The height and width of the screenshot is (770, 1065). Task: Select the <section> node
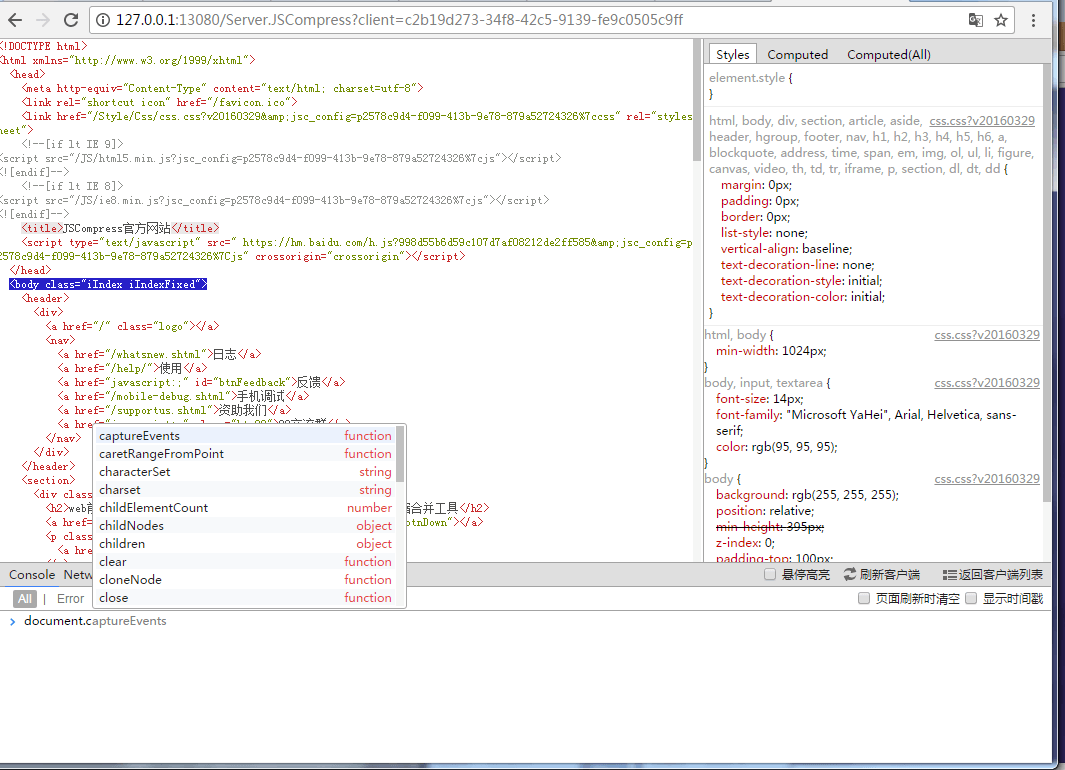point(48,481)
